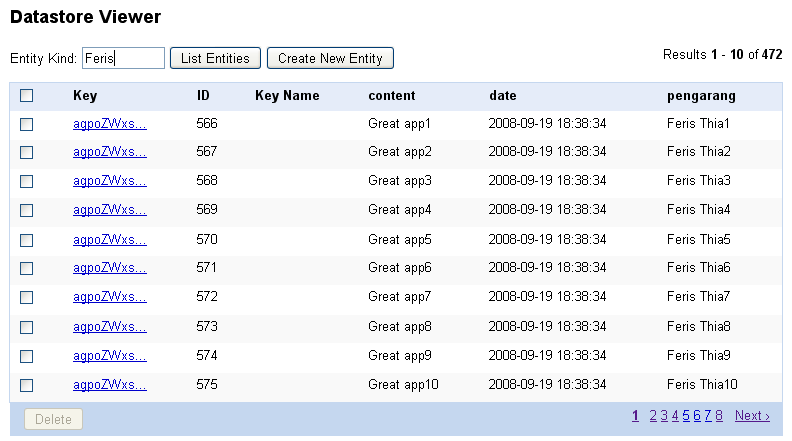Screen dimensions: 792x441
Task: Check the row with content Great app3
Action: [x=27, y=182]
